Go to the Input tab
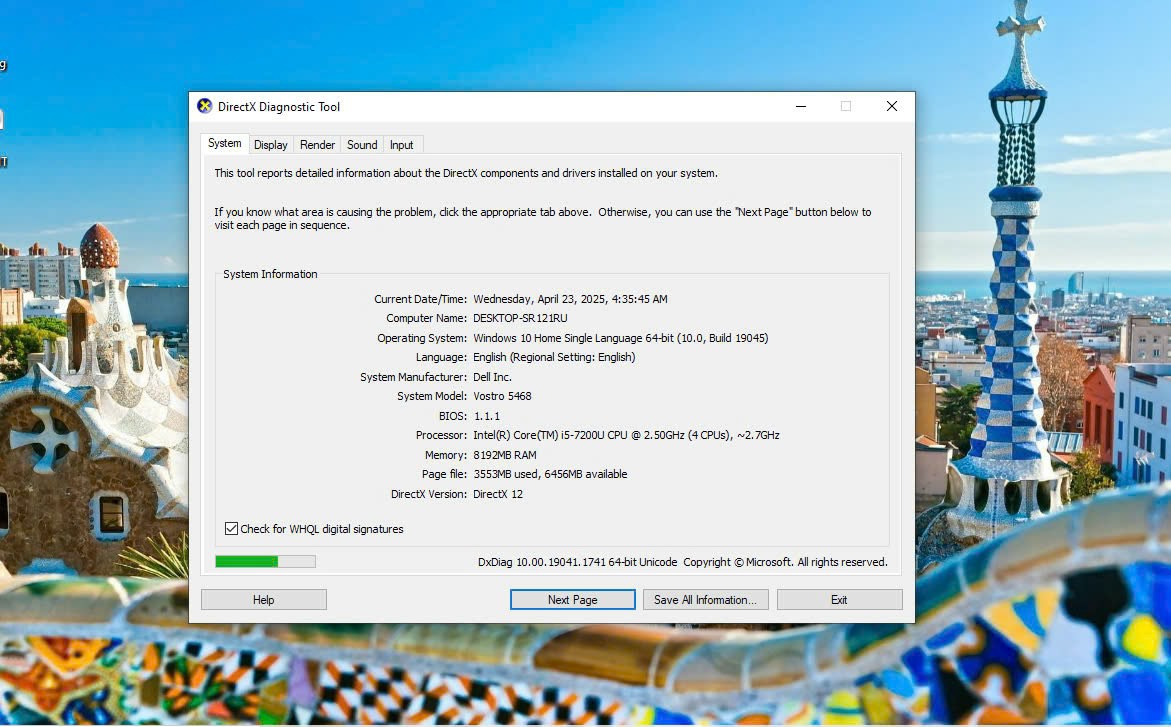The height and width of the screenshot is (727, 1171). pos(401,145)
